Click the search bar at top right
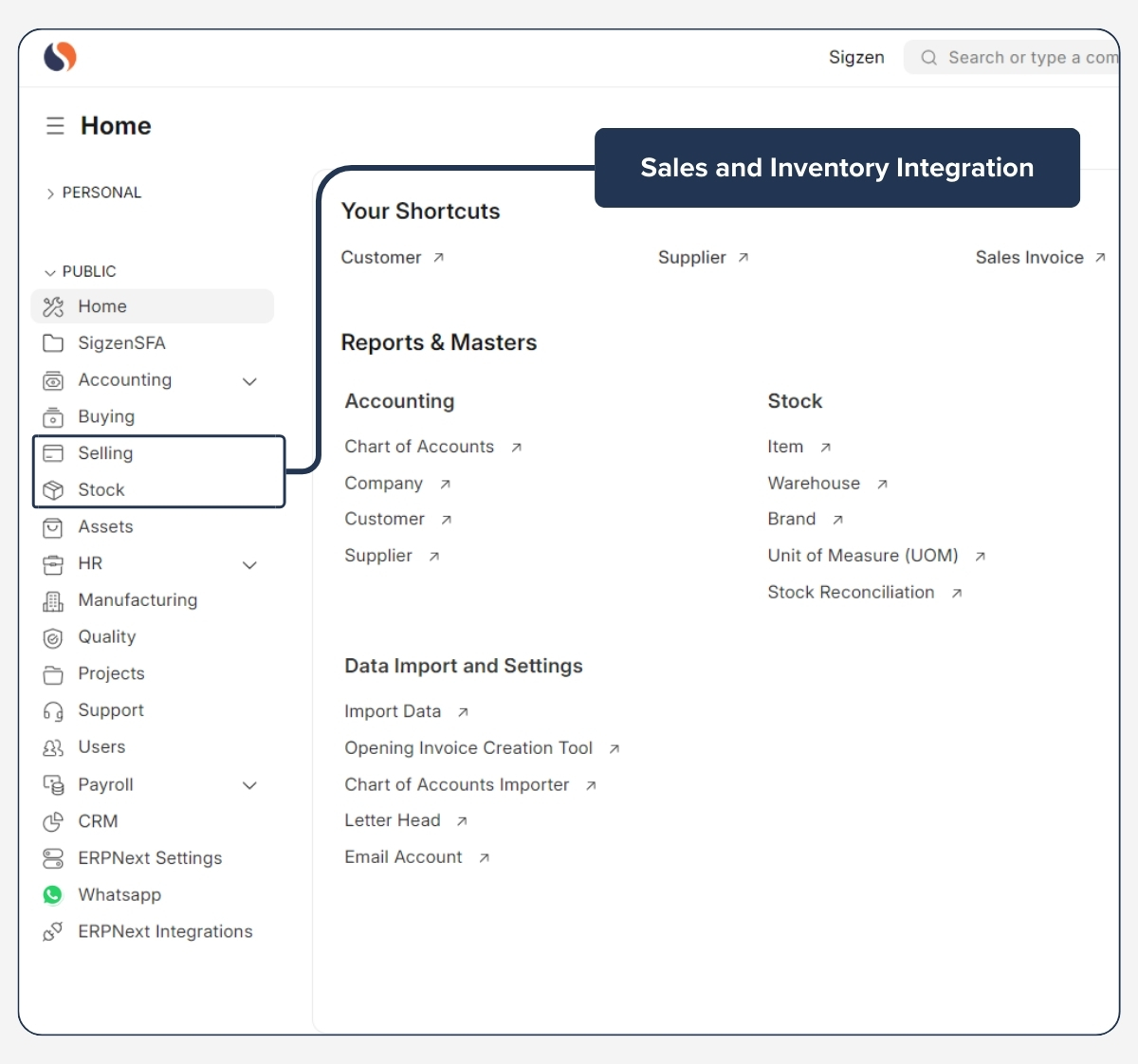This screenshot has width=1138, height=1064. 1015,57
